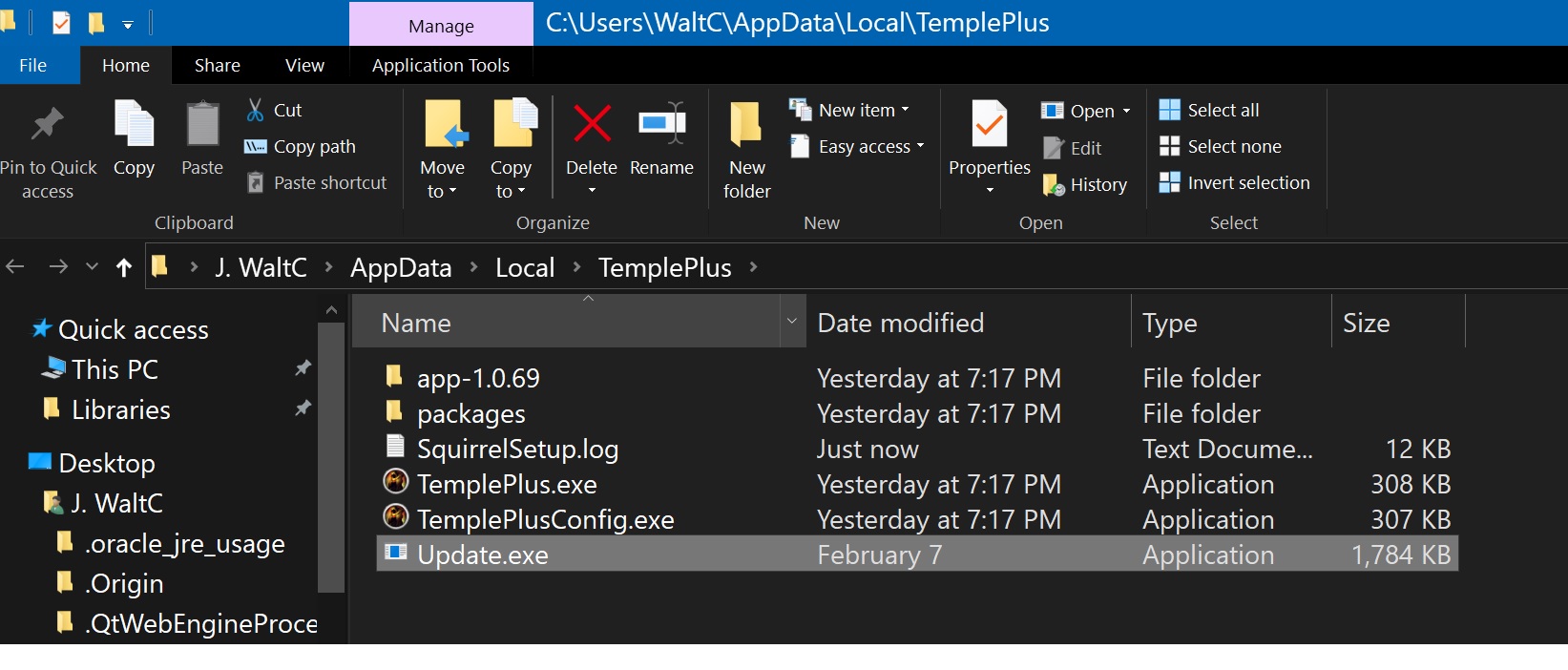Switch to the Home ribbon tab

126,65
